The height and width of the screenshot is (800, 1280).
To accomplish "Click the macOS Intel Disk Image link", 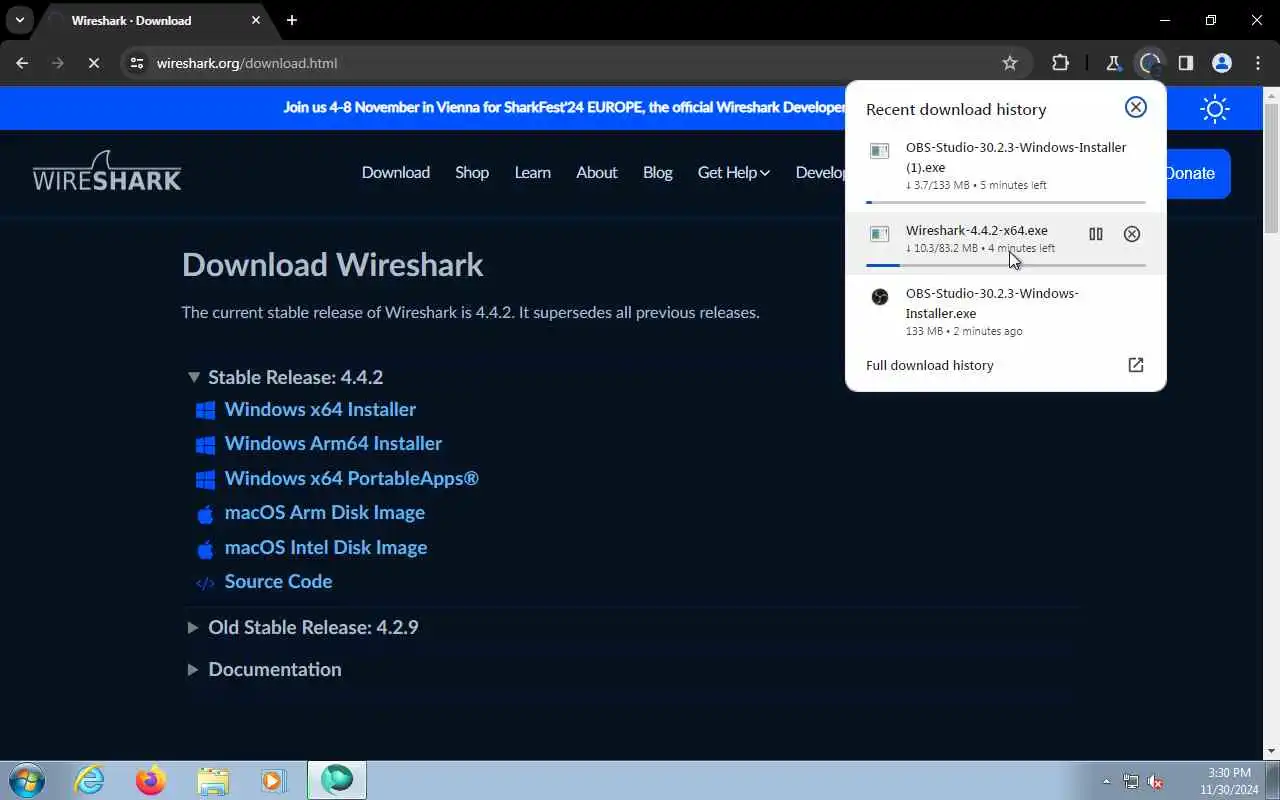I will click(x=326, y=547).
